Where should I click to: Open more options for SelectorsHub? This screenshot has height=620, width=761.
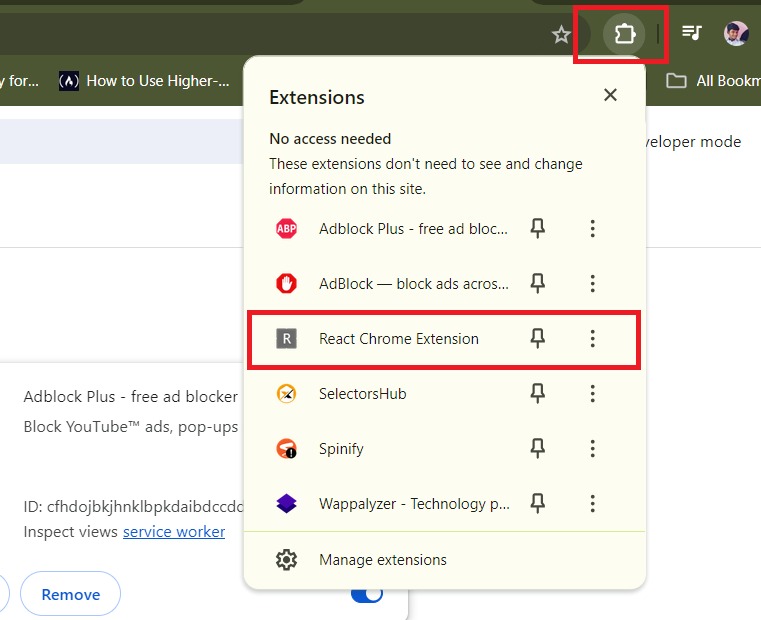click(592, 394)
